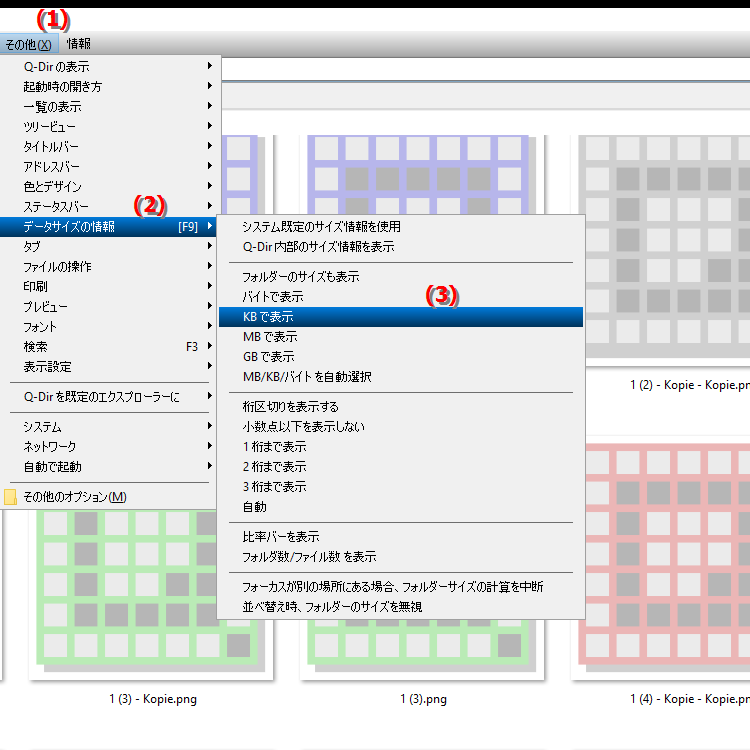
Task: Expand the 色とデザイン submenu
Action: pyautogui.click(x=109, y=187)
